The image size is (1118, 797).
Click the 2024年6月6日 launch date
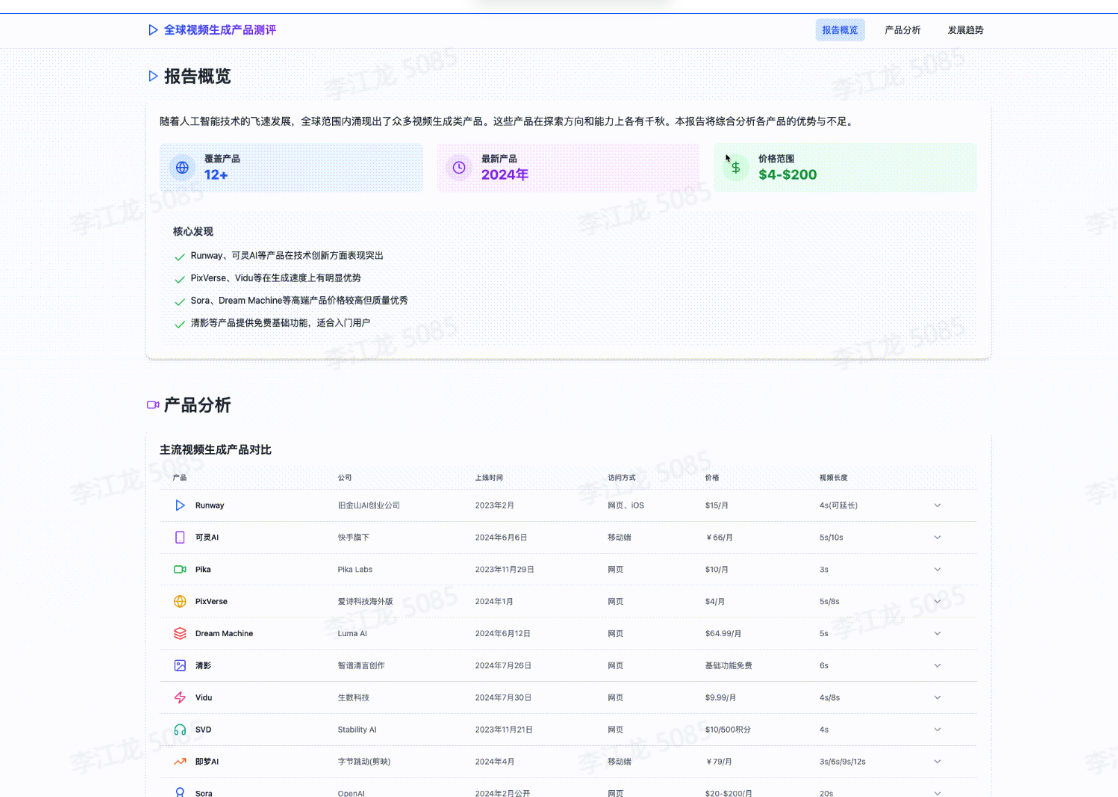click(x=501, y=538)
